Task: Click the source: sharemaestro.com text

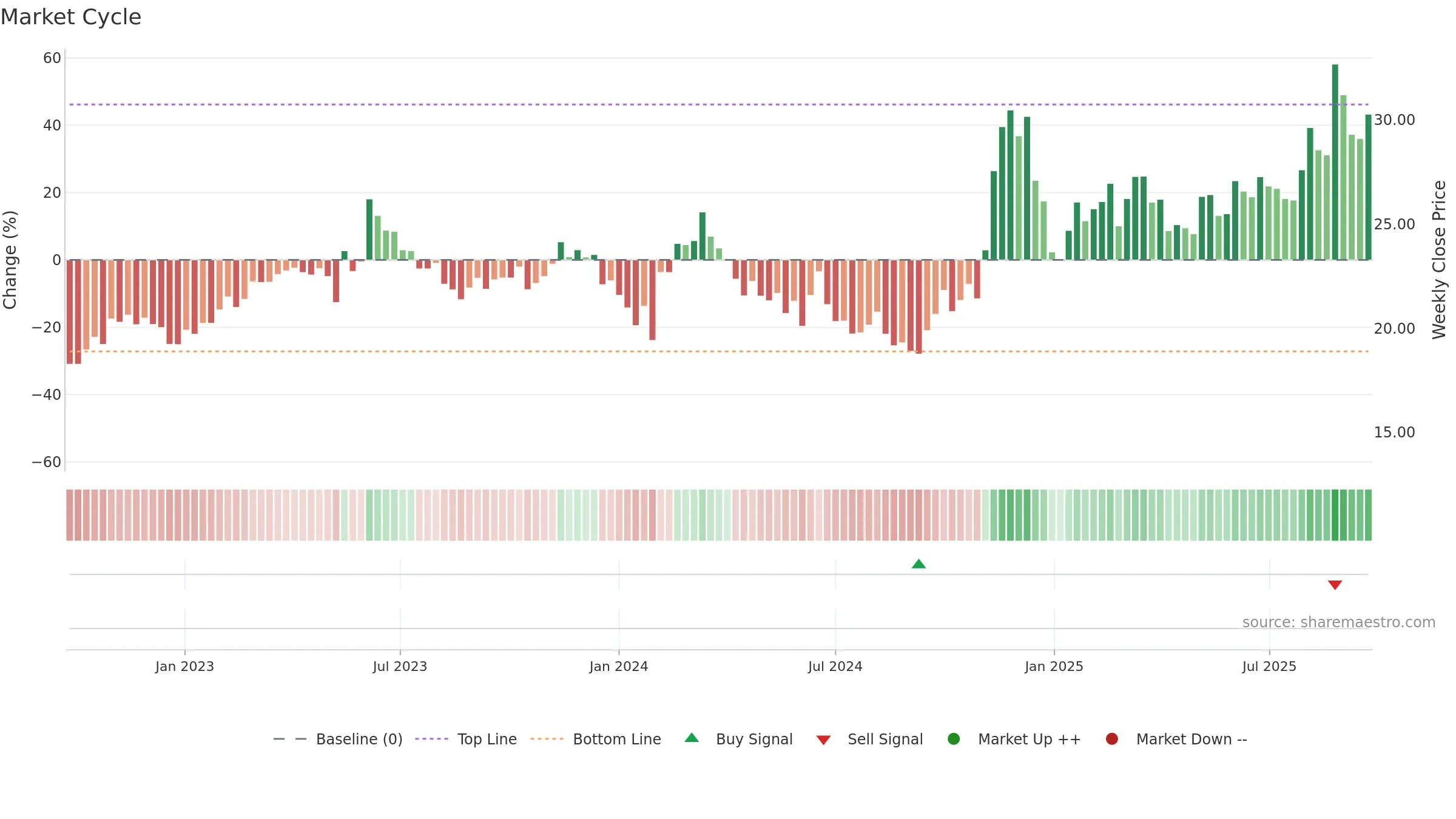Action: (1339, 622)
